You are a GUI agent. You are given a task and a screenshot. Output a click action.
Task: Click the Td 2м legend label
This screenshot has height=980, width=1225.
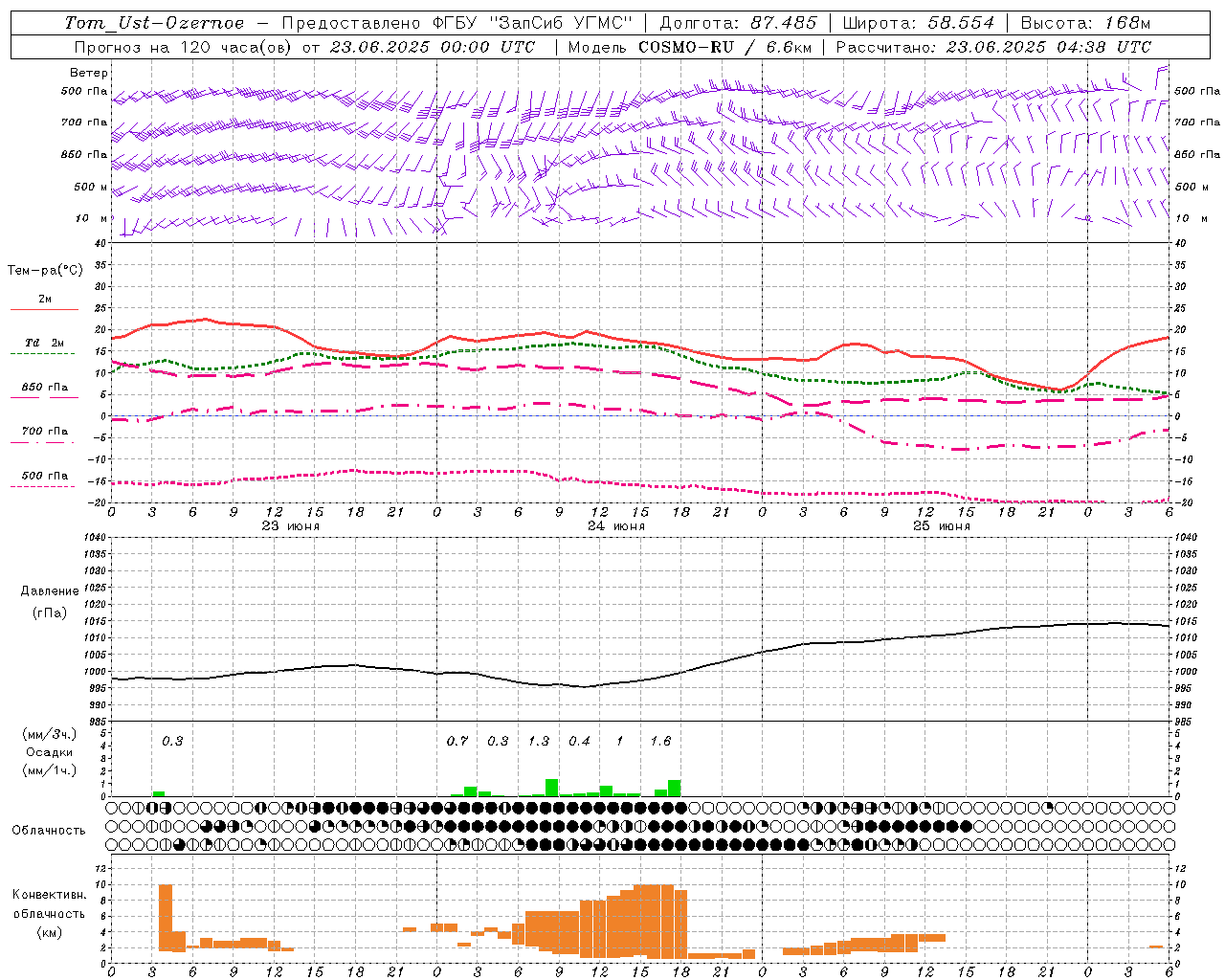coord(44,343)
